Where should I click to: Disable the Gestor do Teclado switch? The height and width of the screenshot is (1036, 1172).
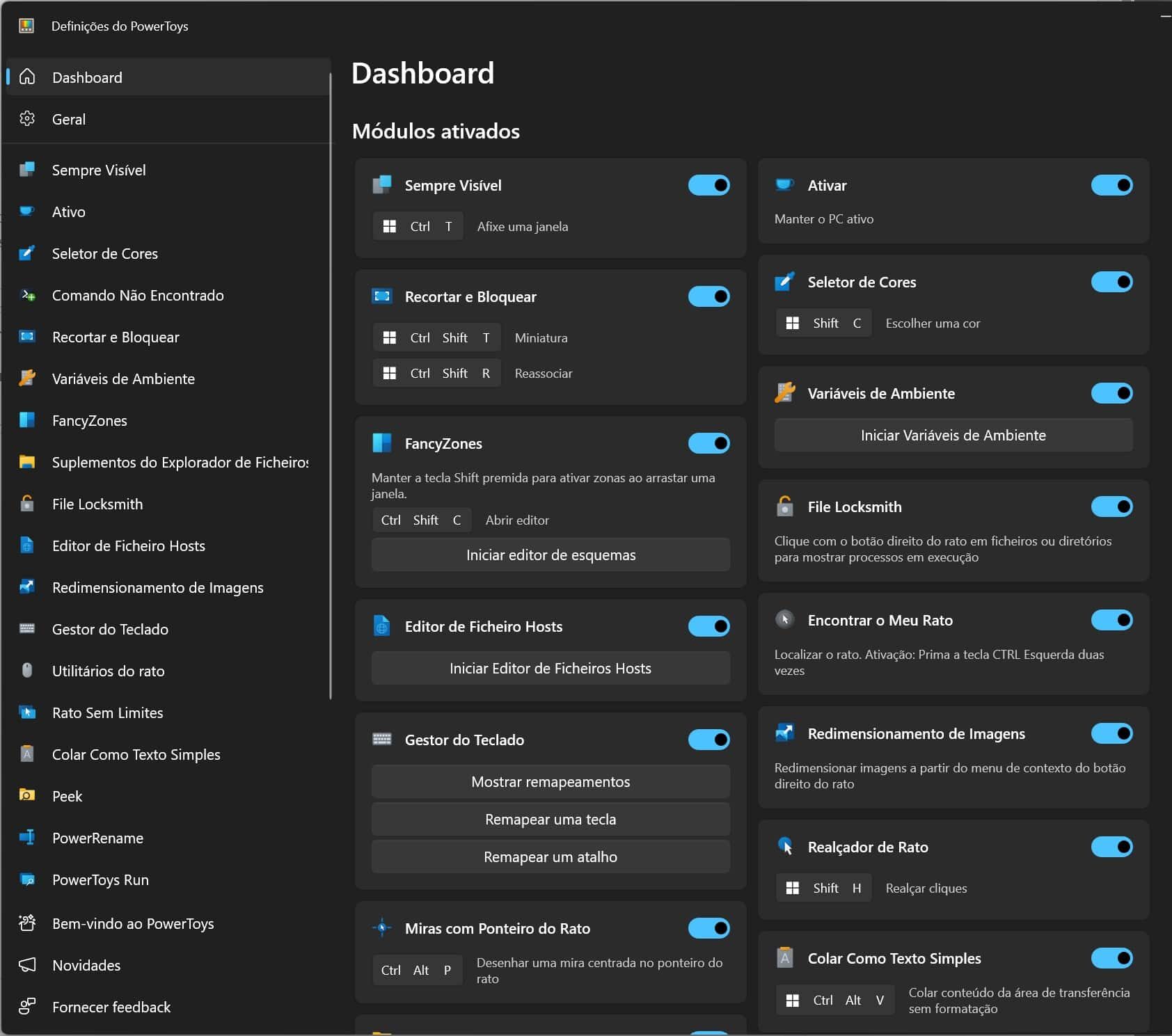click(x=708, y=740)
